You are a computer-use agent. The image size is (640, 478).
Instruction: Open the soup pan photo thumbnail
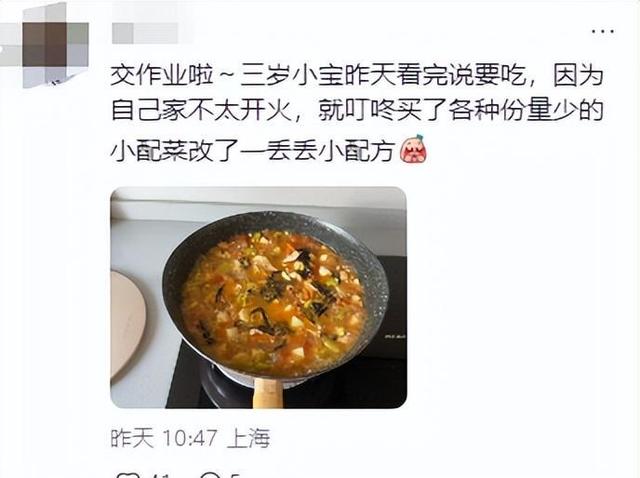[258, 298]
